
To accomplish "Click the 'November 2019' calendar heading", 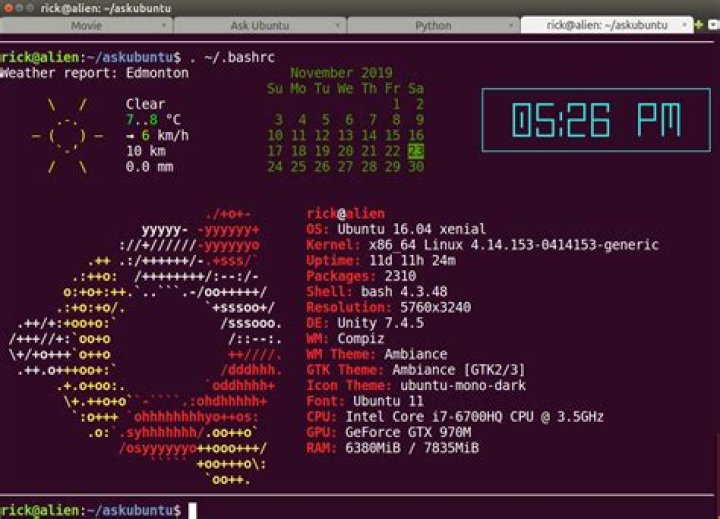I will click(341, 73).
